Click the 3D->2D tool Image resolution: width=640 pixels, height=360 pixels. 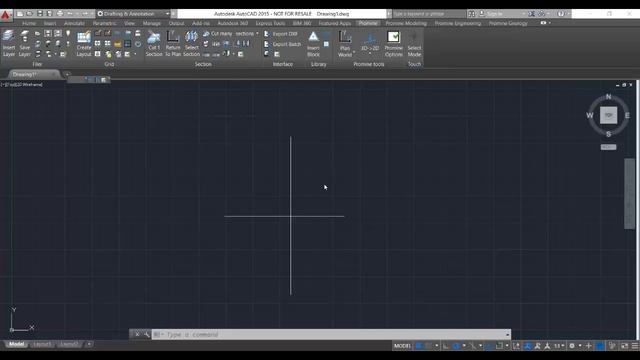[370, 43]
